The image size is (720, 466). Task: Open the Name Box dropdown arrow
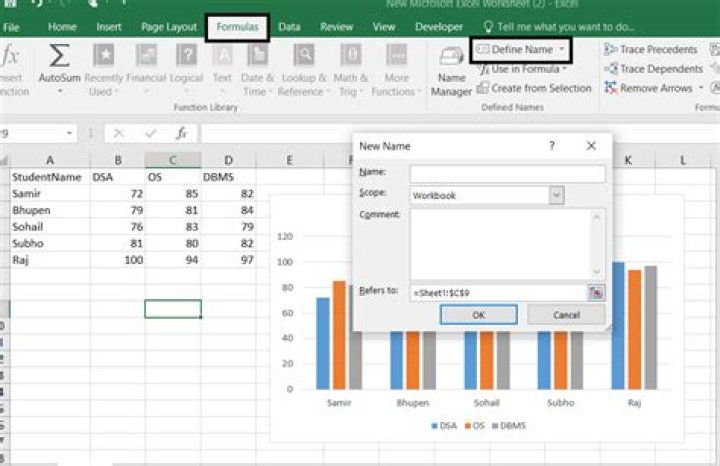click(x=69, y=133)
